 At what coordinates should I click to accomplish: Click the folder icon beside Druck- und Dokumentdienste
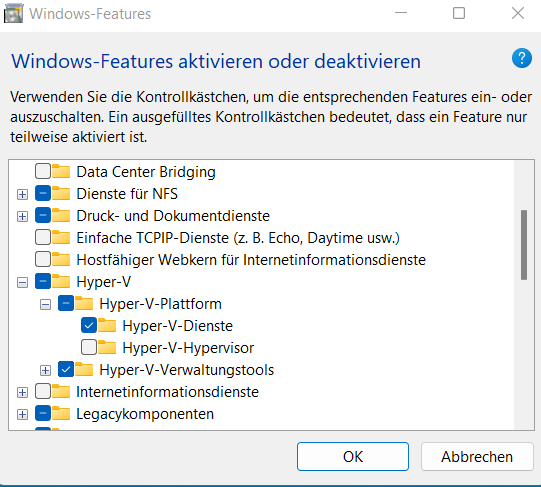pyautogui.click(x=61, y=215)
